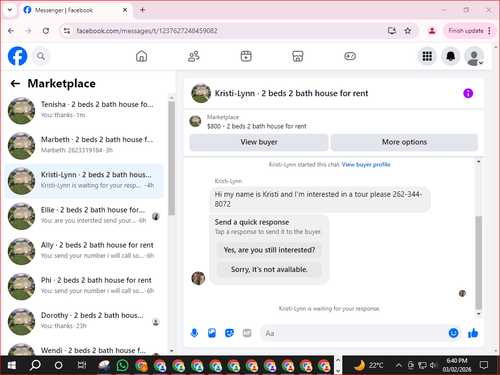Send quick response 'Sorry, it's not available.'
This screenshot has height=375, width=500.
(269, 269)
